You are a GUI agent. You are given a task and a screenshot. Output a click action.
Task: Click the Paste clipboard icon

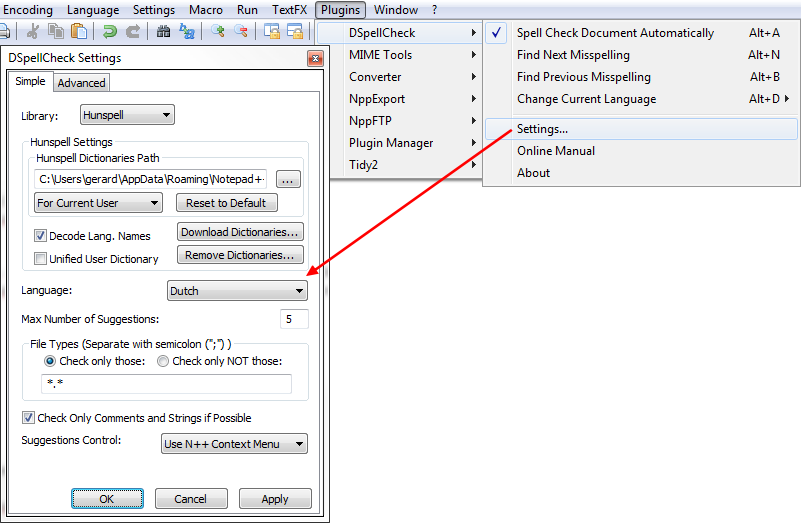pyautogui.click(x=79, y=31)
